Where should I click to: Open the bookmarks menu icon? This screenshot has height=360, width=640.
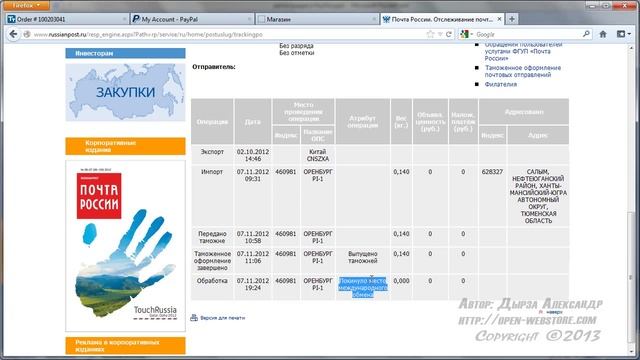click(x=623, y=34)
